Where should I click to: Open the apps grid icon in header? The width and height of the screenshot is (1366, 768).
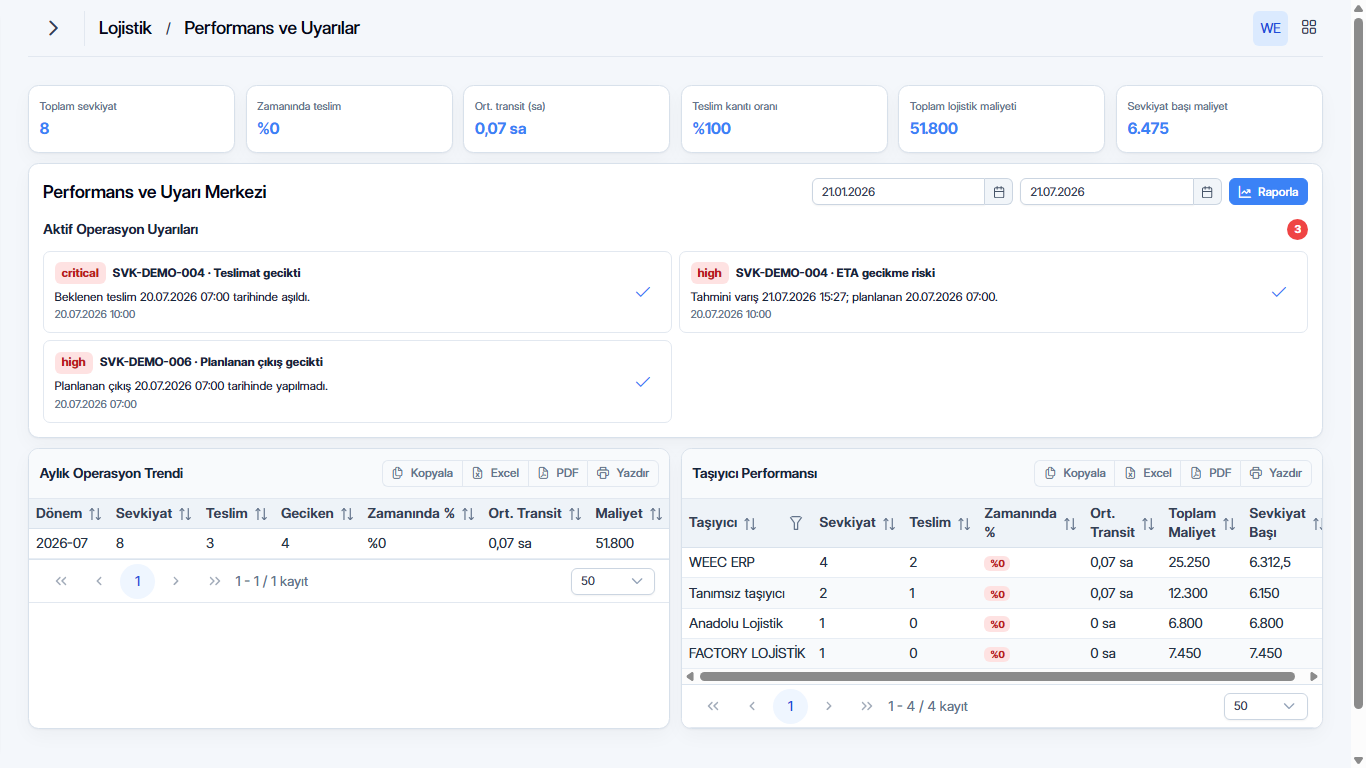pos(1309,28)
